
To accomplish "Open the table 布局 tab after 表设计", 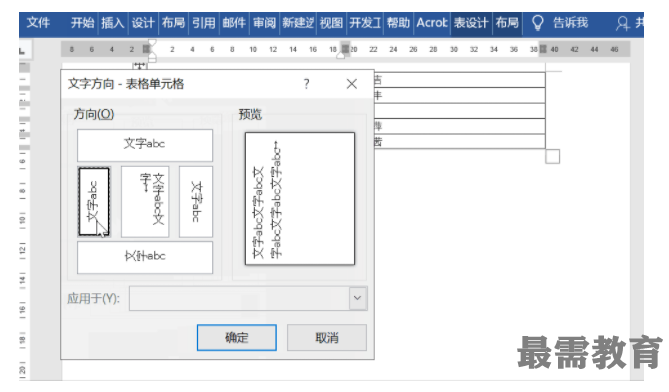I will pyautogui.click(x=507, y=23).
